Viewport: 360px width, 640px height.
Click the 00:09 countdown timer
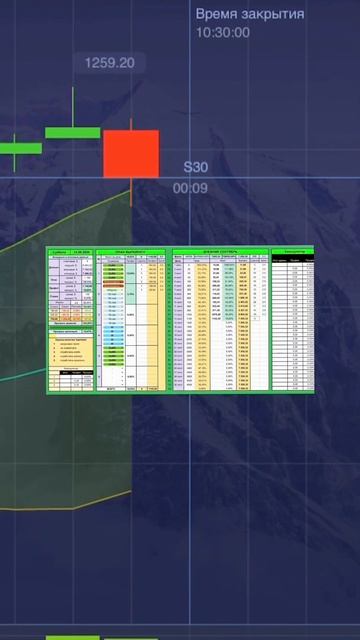(190, 189)
